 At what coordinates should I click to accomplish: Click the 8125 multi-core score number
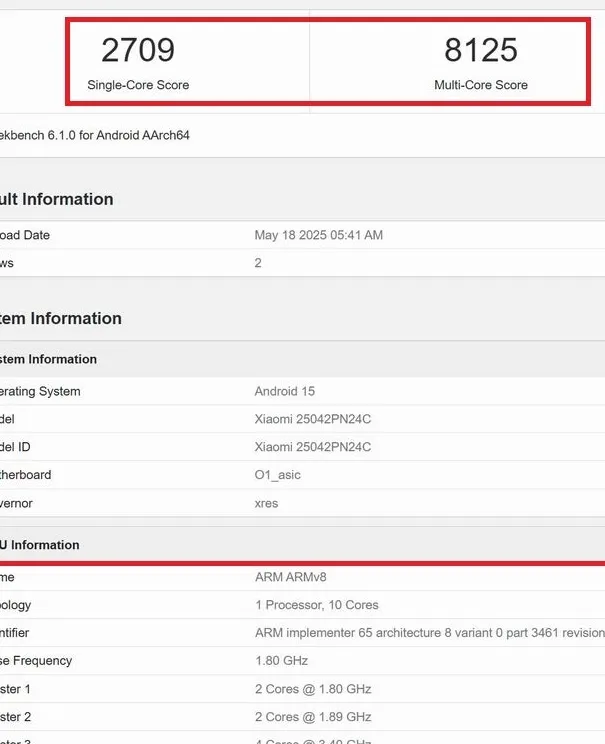click(x=481, y=50)
